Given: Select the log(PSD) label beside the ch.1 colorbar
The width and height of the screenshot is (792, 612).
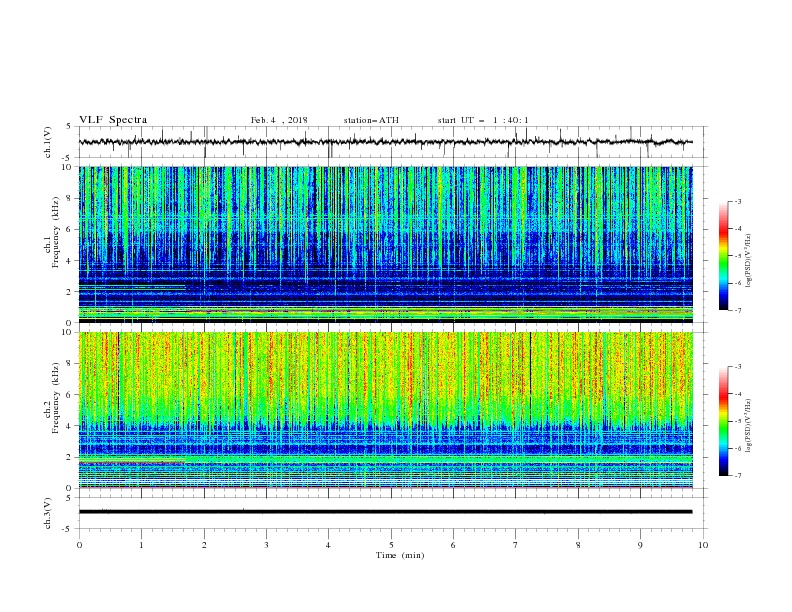Looking at the screenshot, I should (748, 261).
